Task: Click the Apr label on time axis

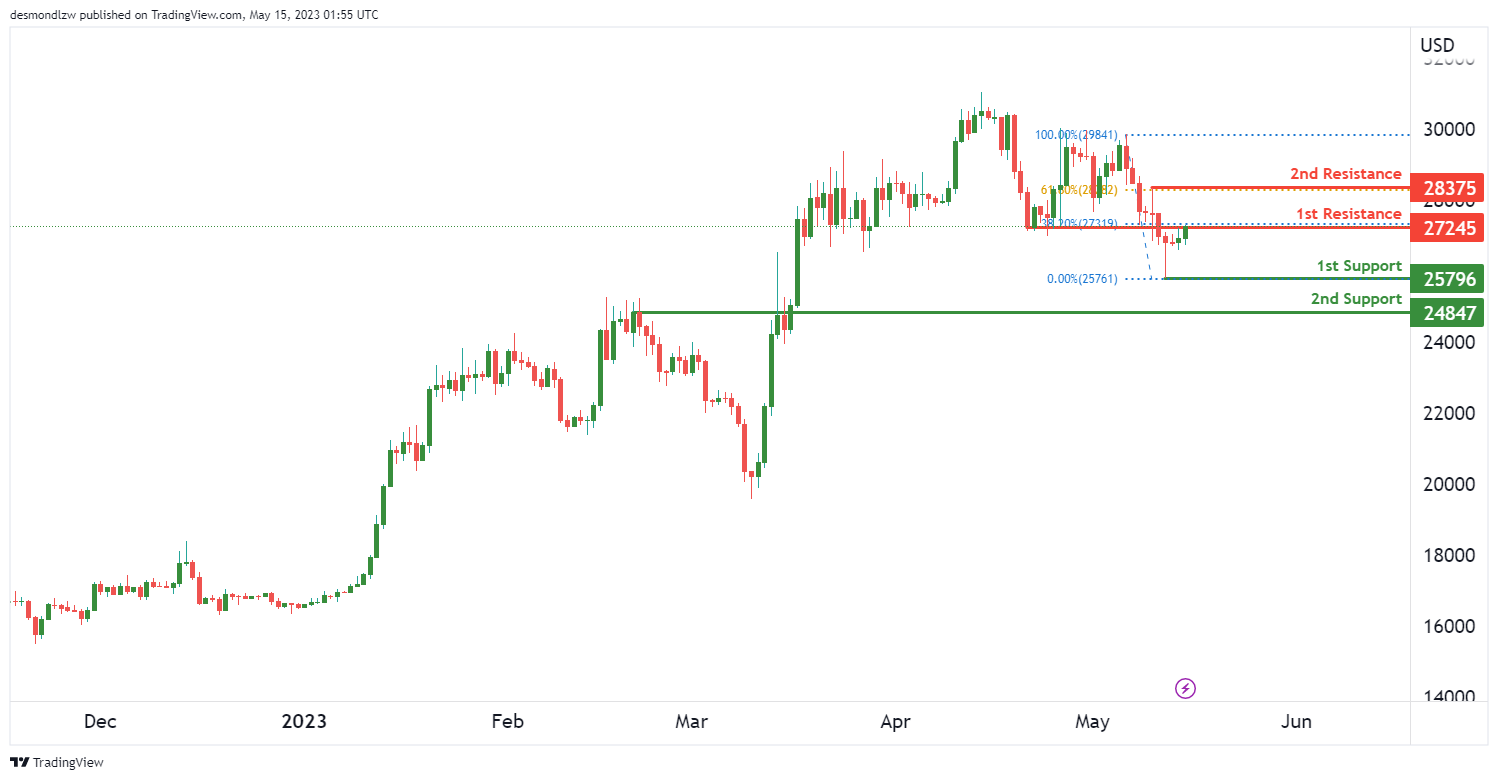Action: point(896,721)
